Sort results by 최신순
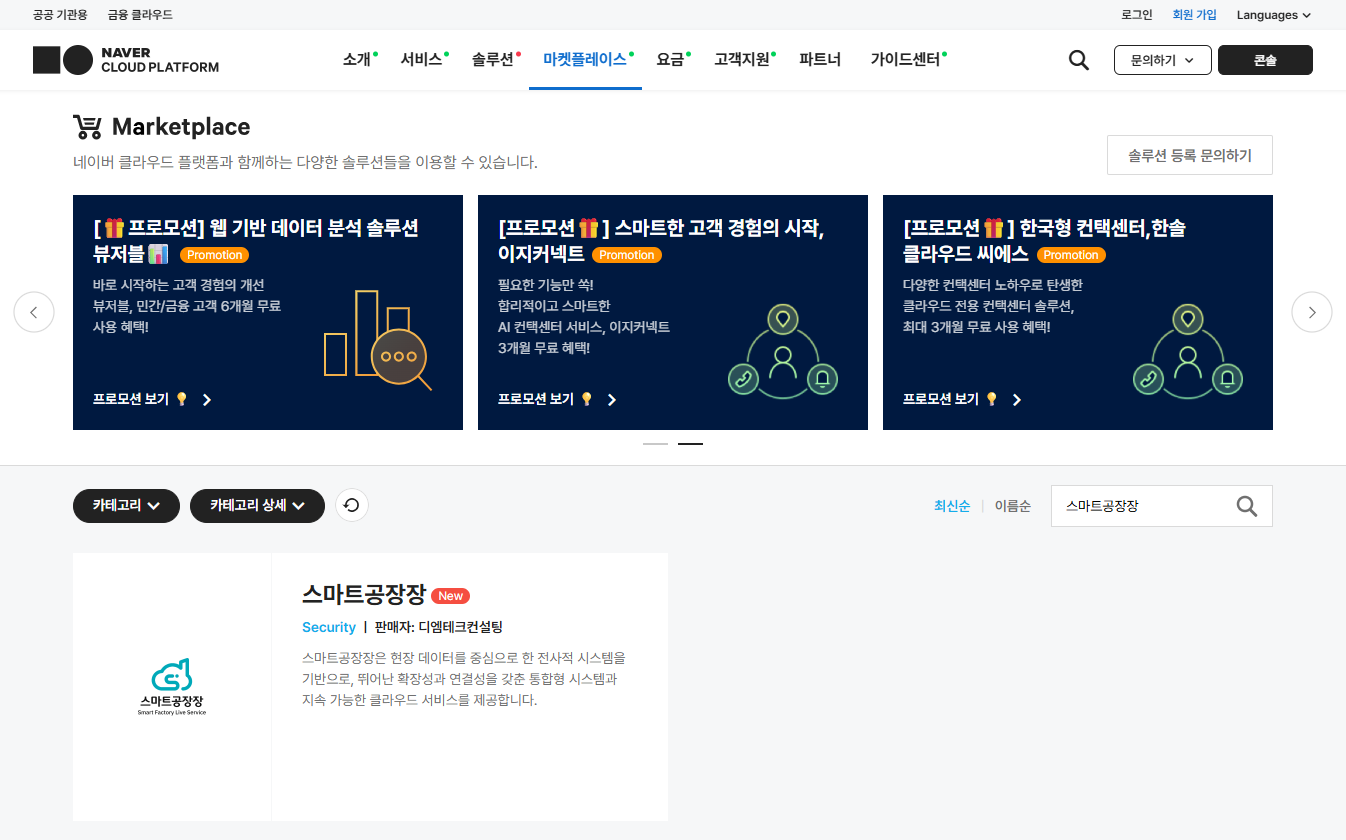The height and width of the screenshot is (840, 1346). pos(952,506)
